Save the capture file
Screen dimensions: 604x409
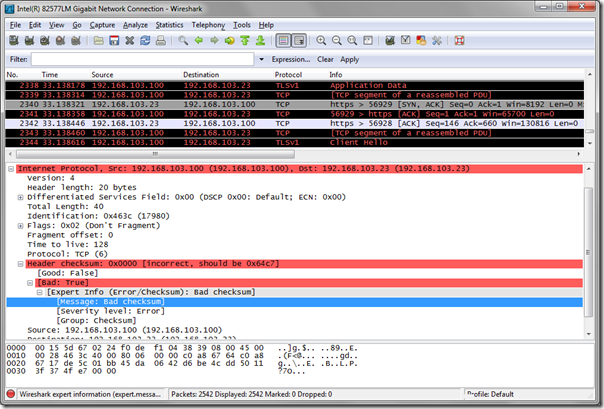(114, 40)
